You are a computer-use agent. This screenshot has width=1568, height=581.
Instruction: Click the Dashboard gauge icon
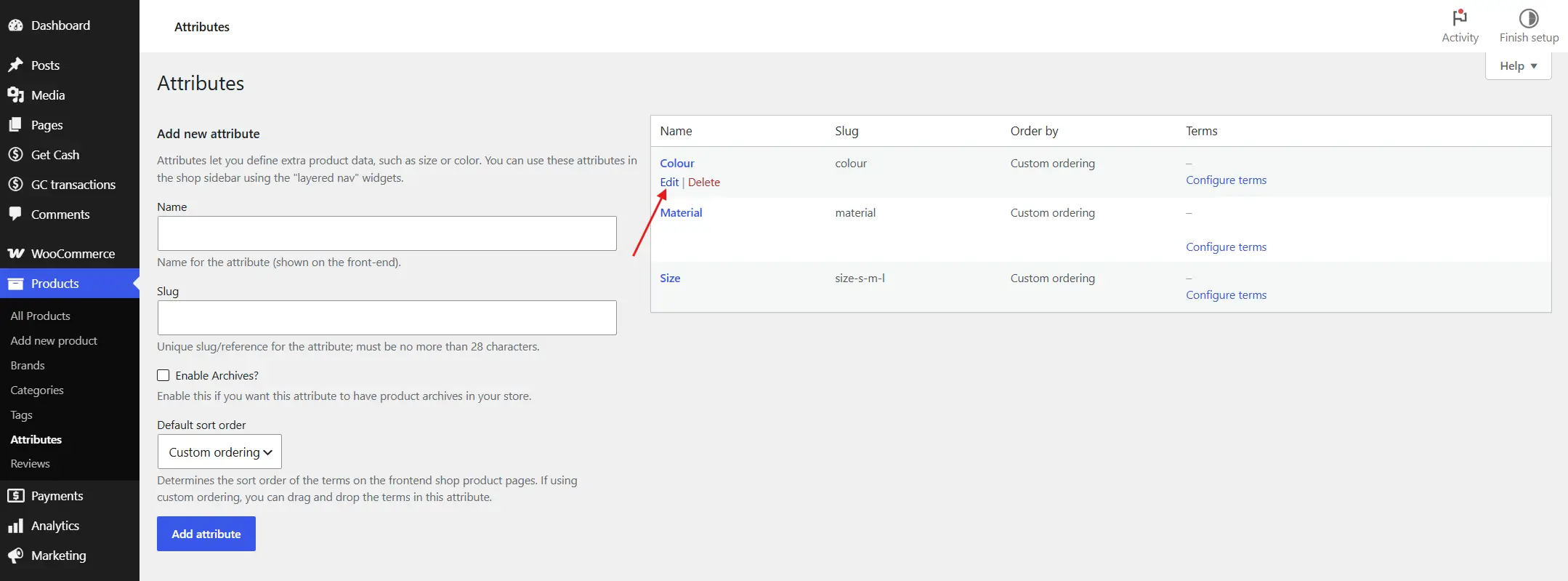[15, 25]
